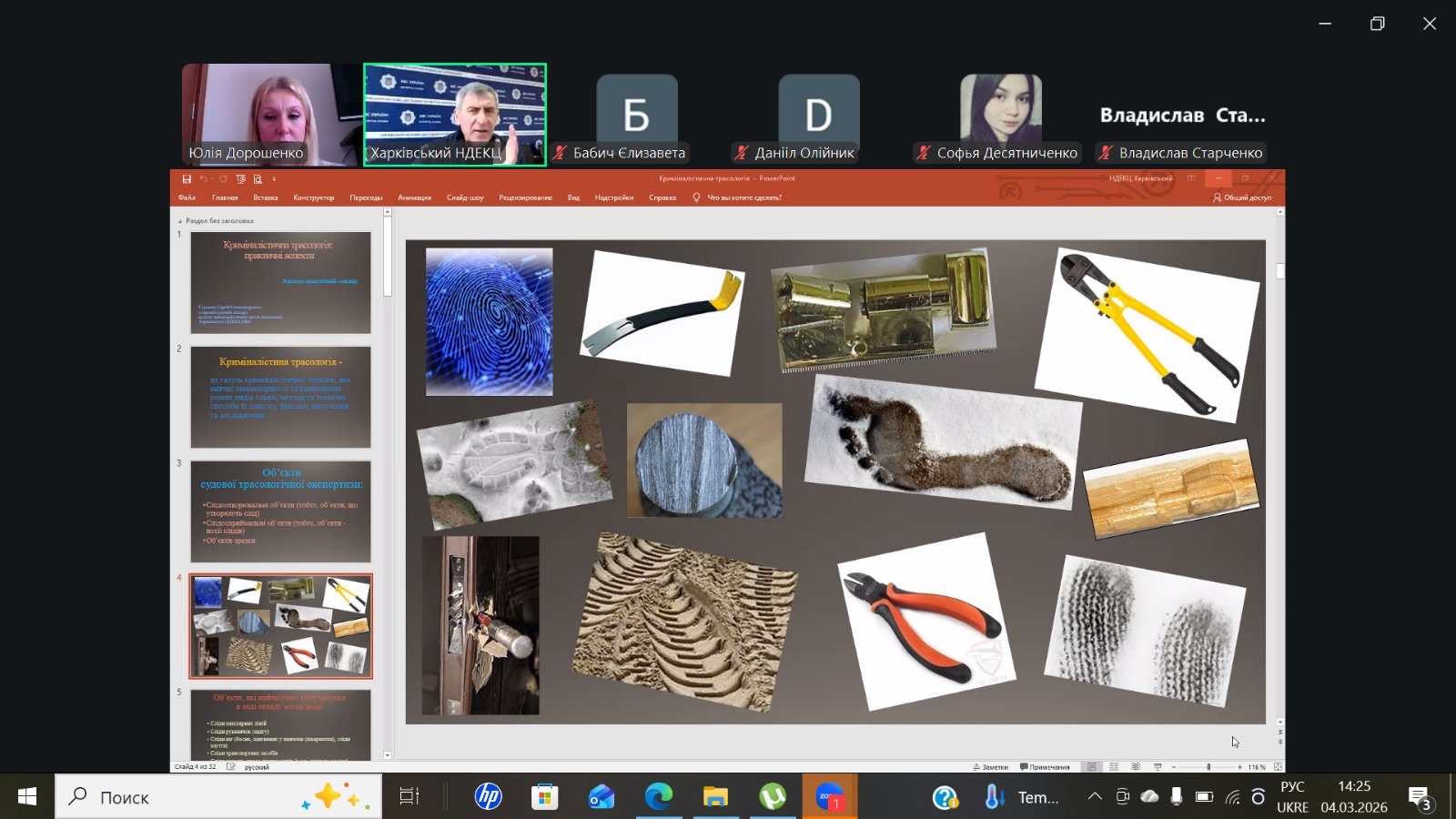Open the Вставка ribbon tab
Image resolution: width=1456 pixels, height=819 pixels.
[266, 197]
